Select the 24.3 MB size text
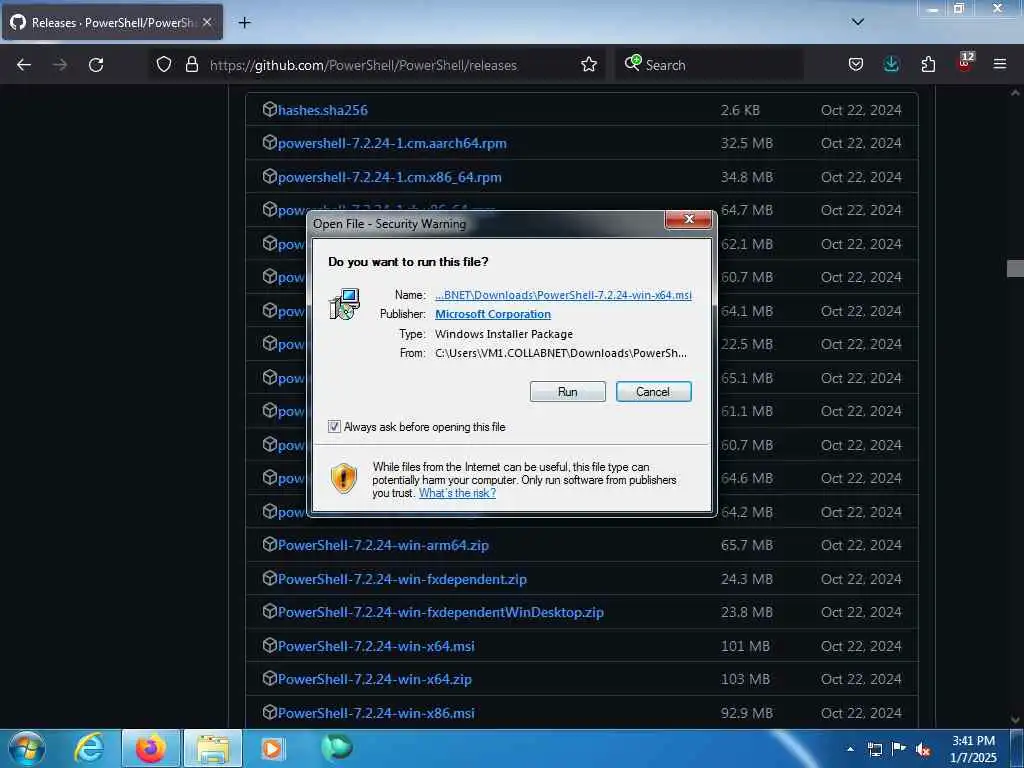The height and width of the screenshot is (768, 1024). [746, 579]
